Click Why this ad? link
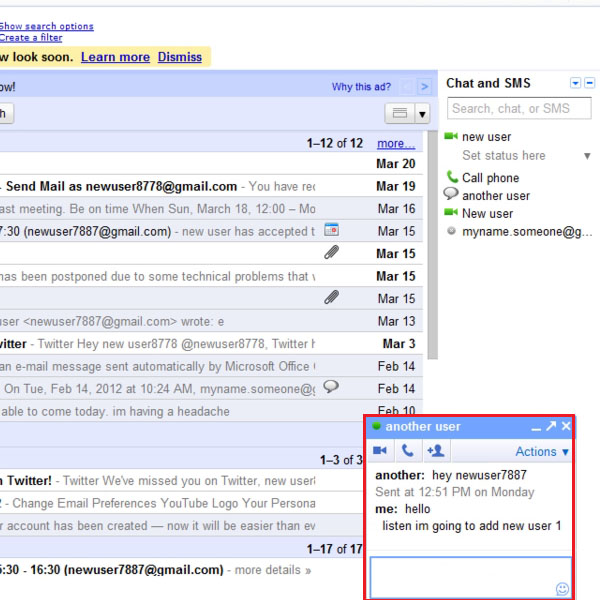This screenshot has height=600, width=600. click(x=361, y=87)
